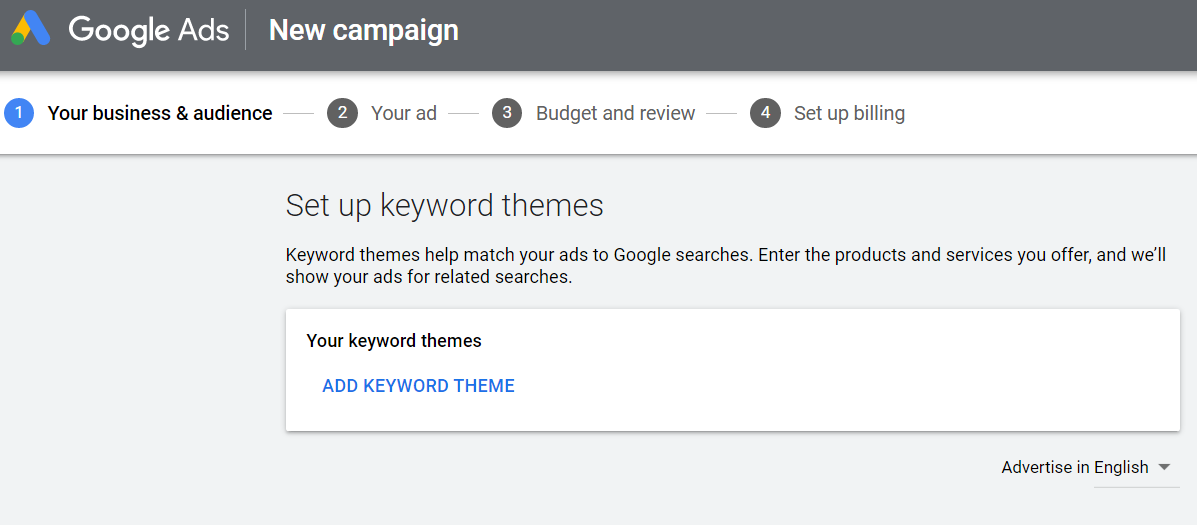The height and width of the screenshot is (525, 1197).
Task: Click the underline beneath the language dropdown
Action: tap(1137, 487)
